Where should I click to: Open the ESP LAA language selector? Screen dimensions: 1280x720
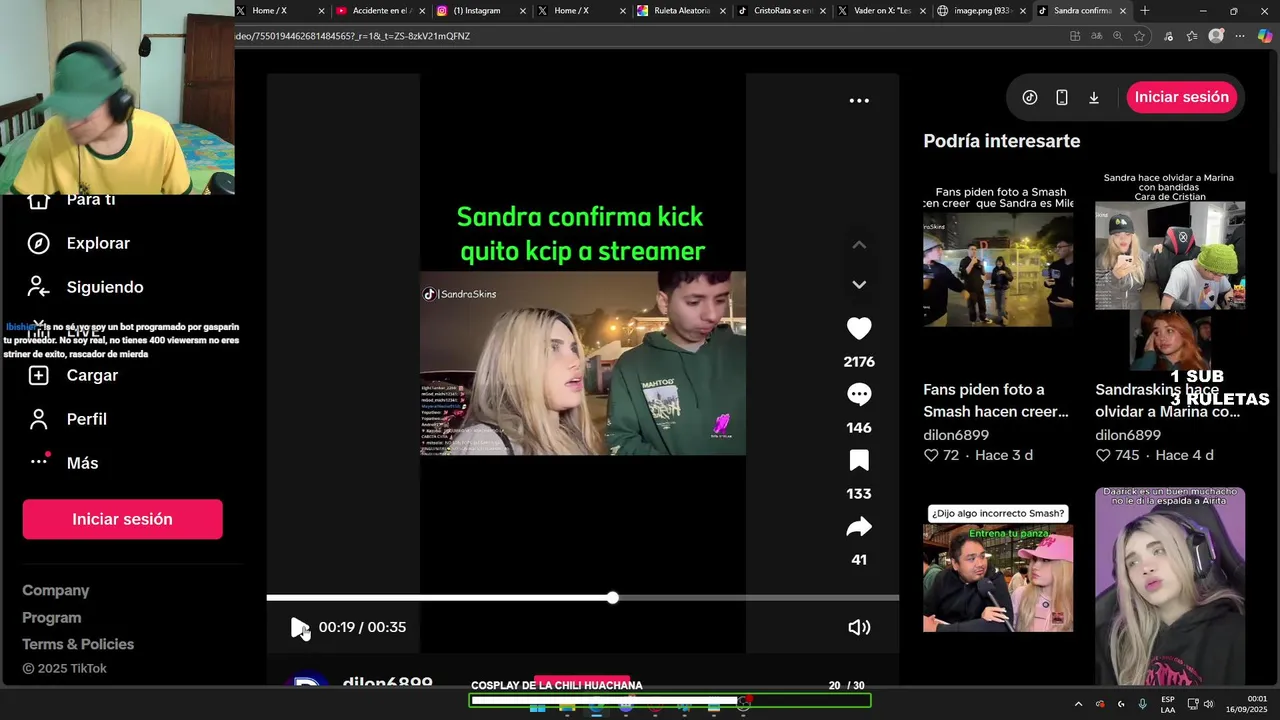point(1168,704)
